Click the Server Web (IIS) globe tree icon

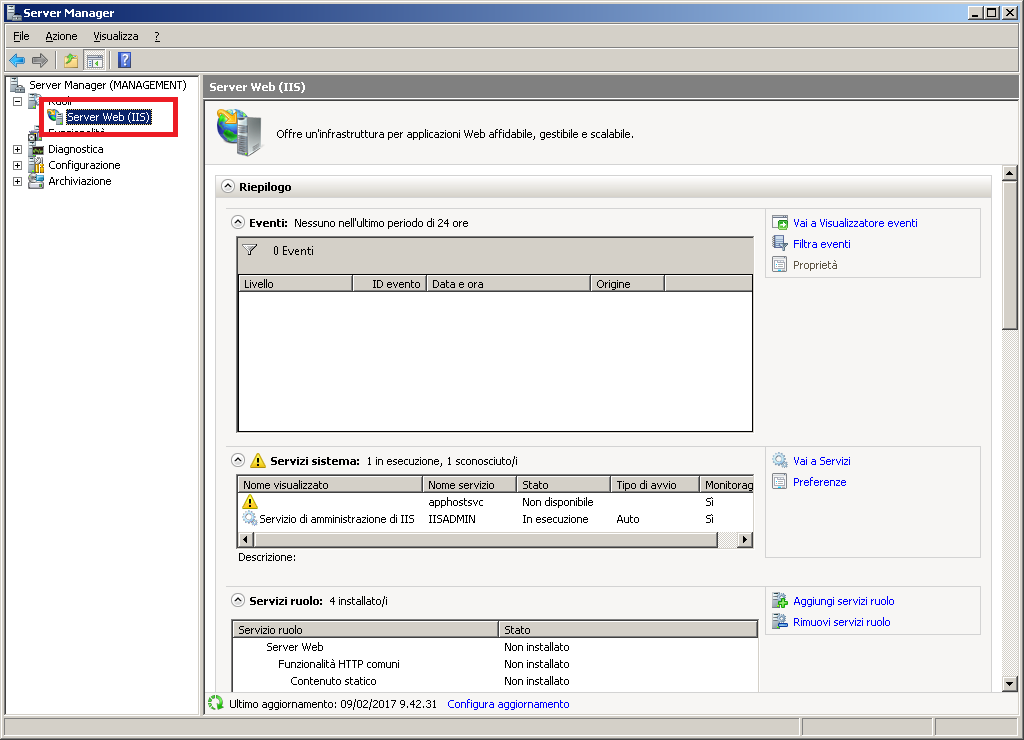coord(56,117)
